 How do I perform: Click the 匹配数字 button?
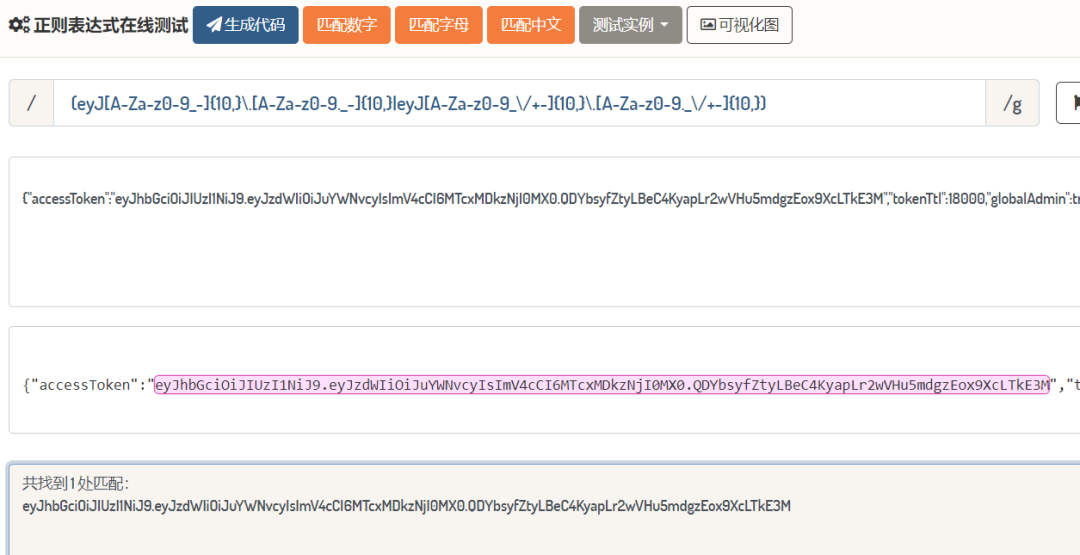point(346,25)
